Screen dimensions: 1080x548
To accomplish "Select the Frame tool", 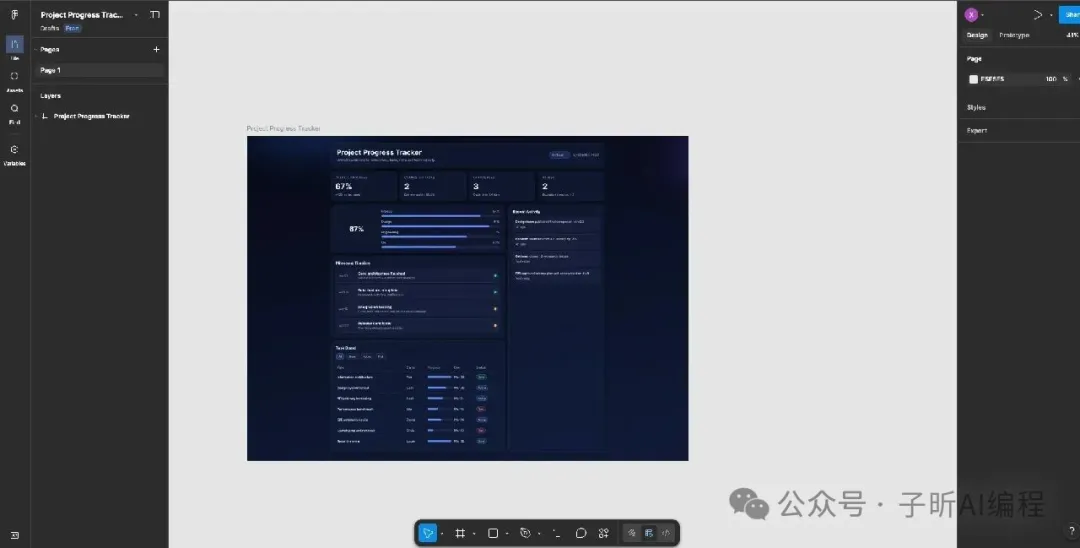I will pyautogui.click(x=460, y=533).
